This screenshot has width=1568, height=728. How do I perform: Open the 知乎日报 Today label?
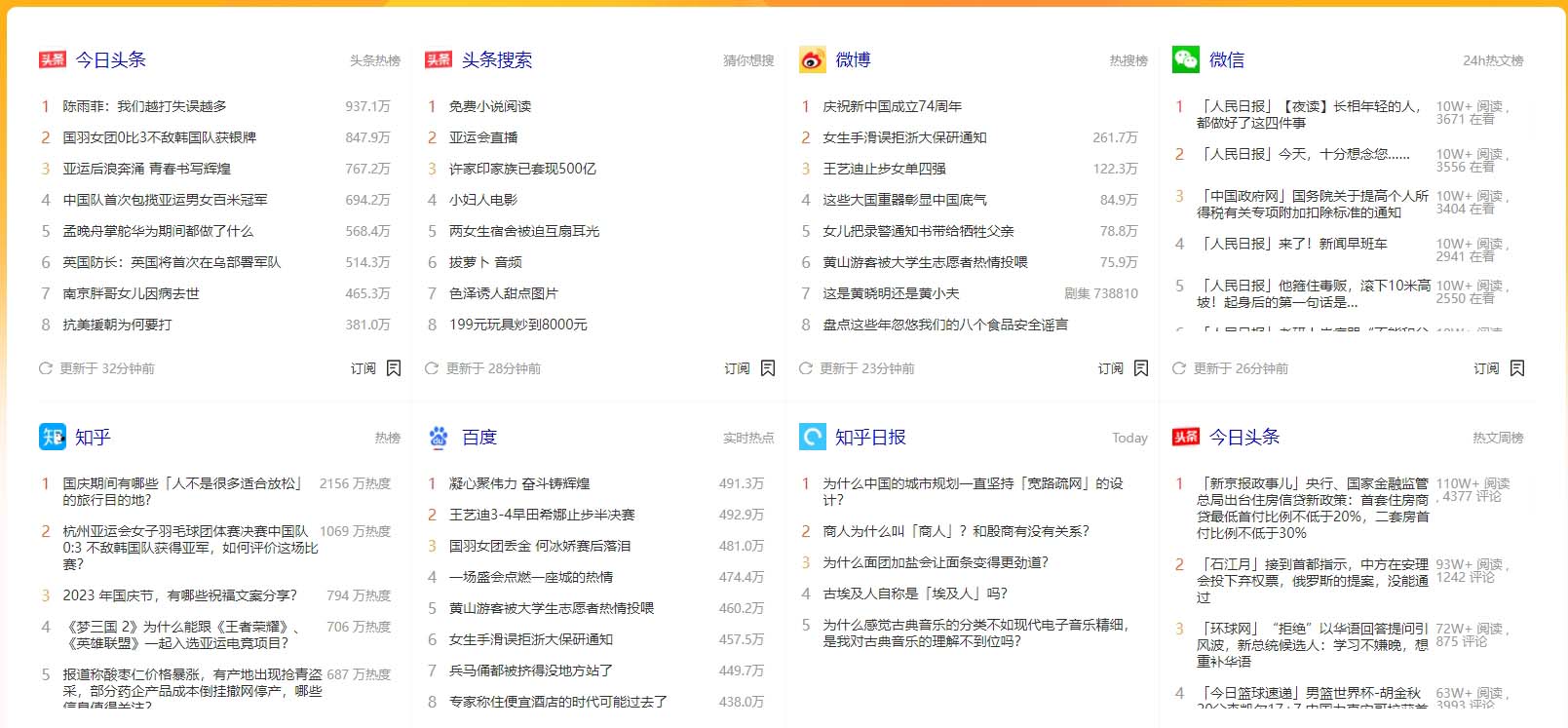(1130, 438)
